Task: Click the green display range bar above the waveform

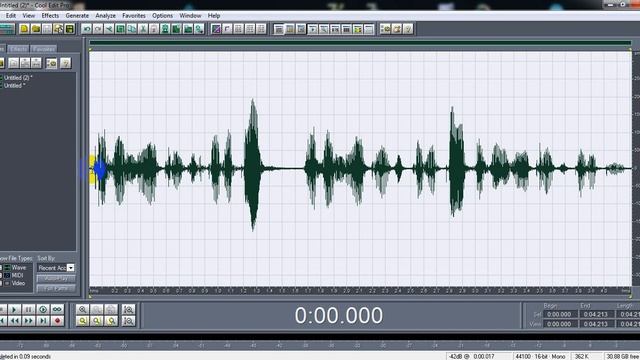Action: pyautogui.click(x=360, y=43)
